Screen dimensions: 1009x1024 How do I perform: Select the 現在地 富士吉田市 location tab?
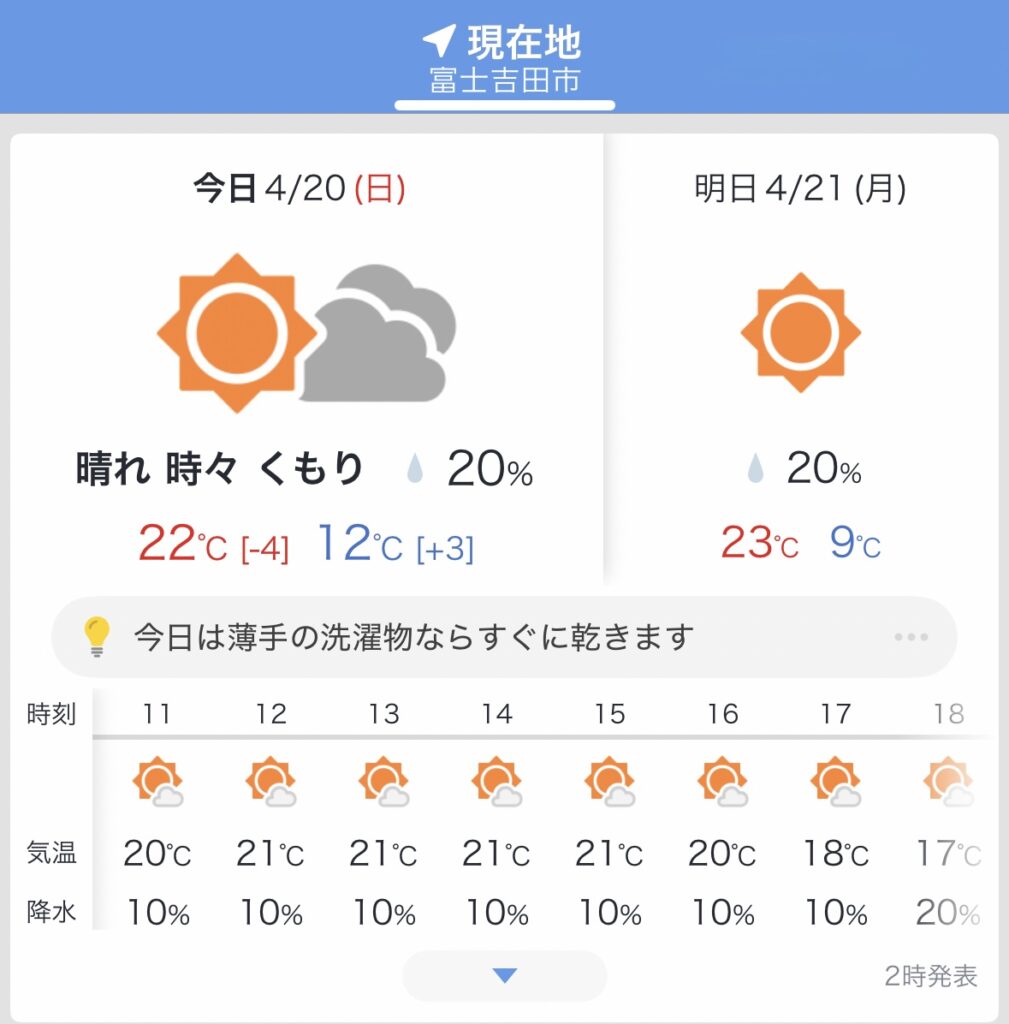505,60
